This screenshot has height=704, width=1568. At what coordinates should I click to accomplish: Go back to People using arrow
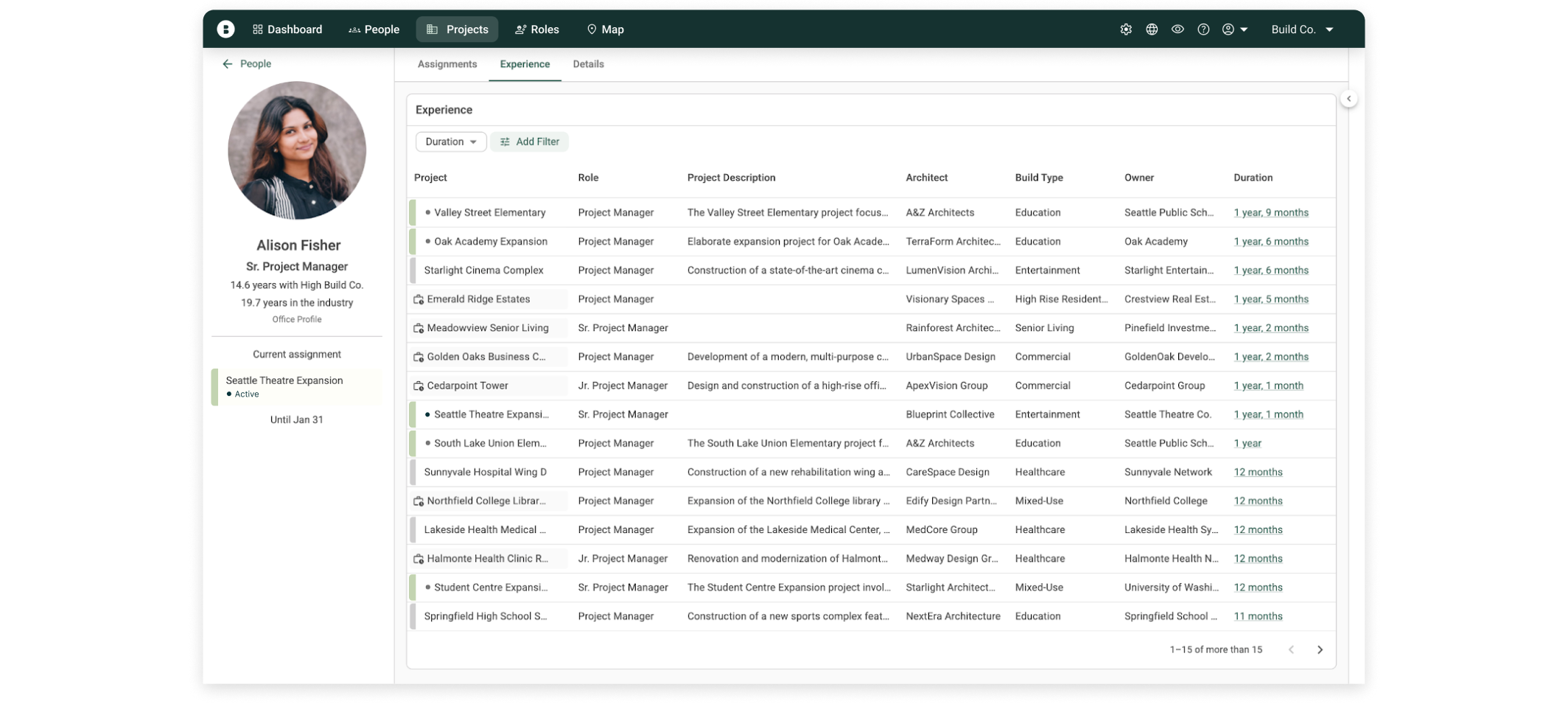pos(228,64)
